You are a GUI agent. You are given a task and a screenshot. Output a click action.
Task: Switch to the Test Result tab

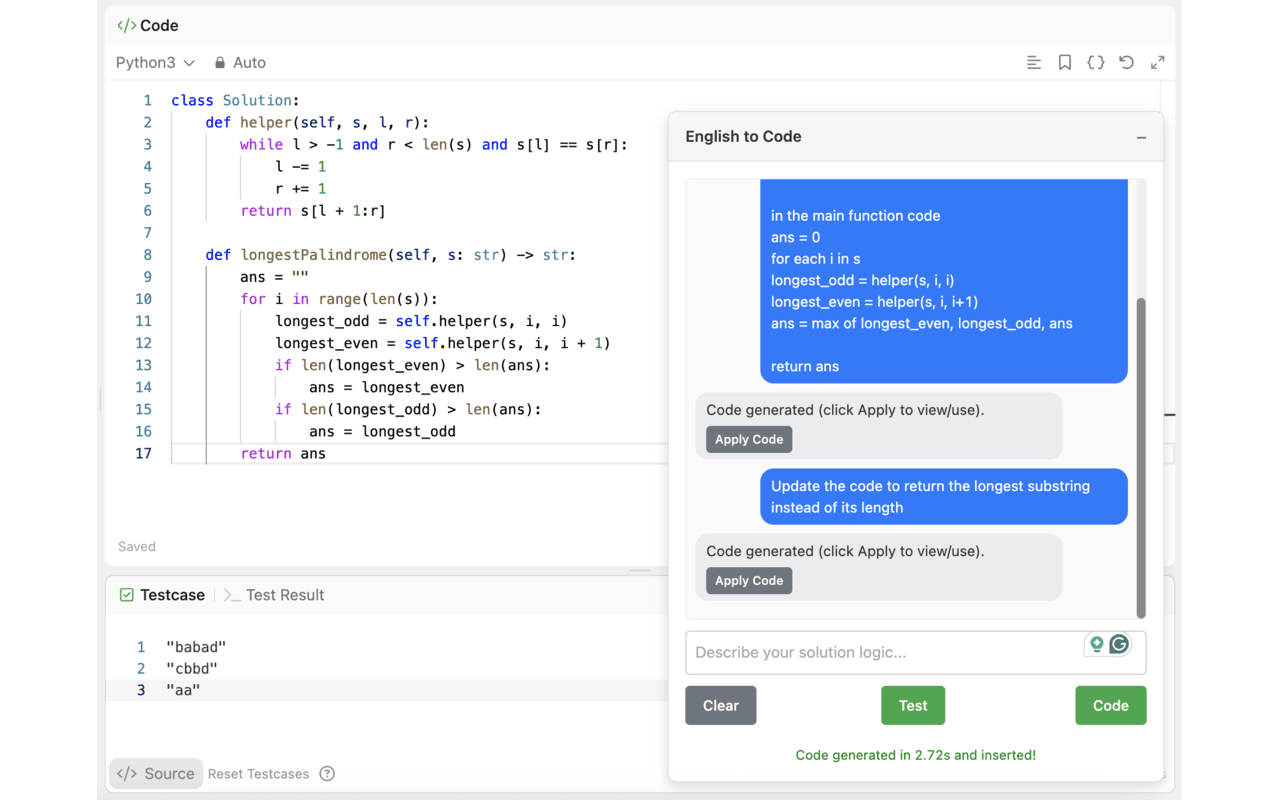(274, 595)
